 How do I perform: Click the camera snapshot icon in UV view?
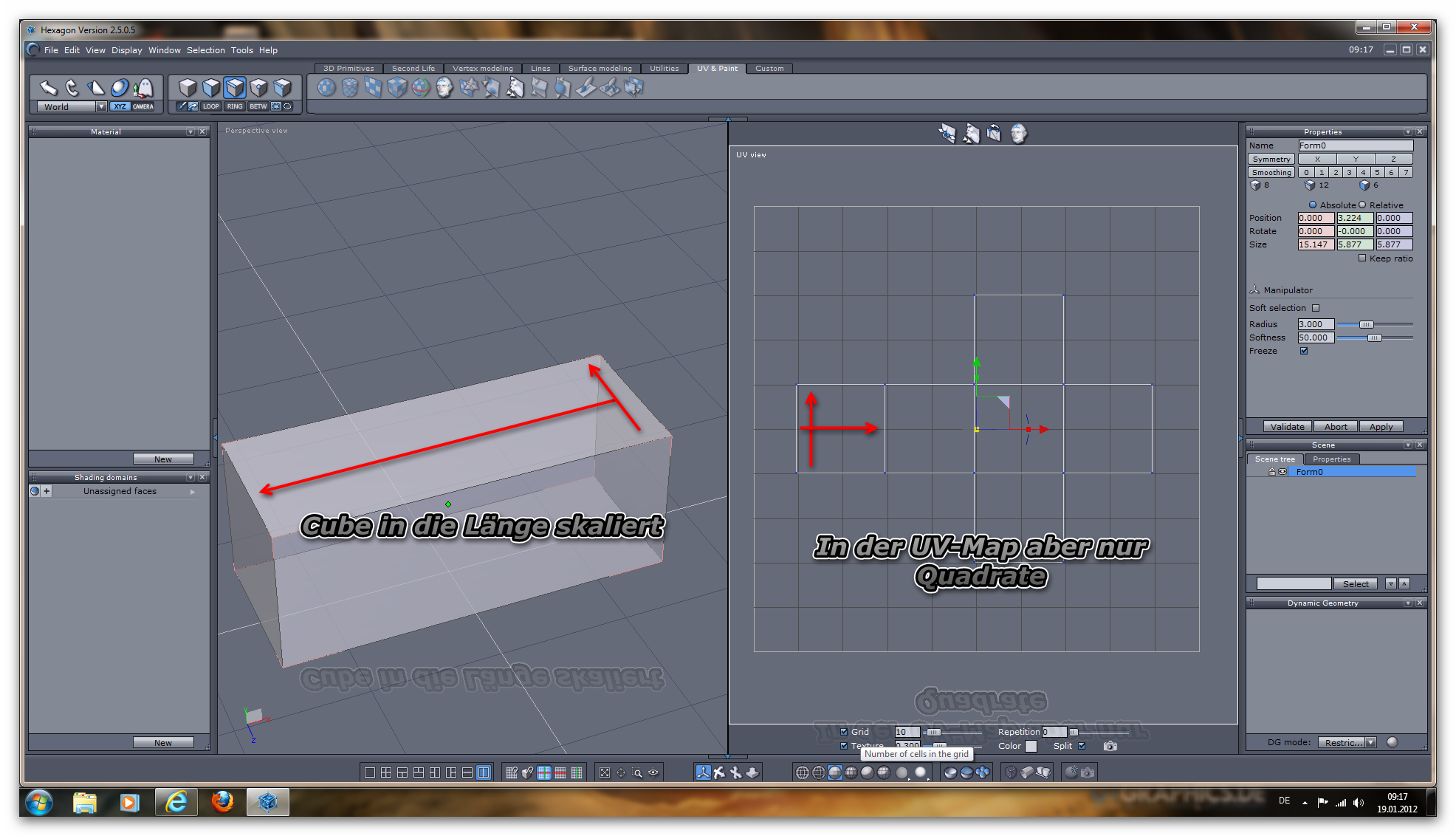1110,746
